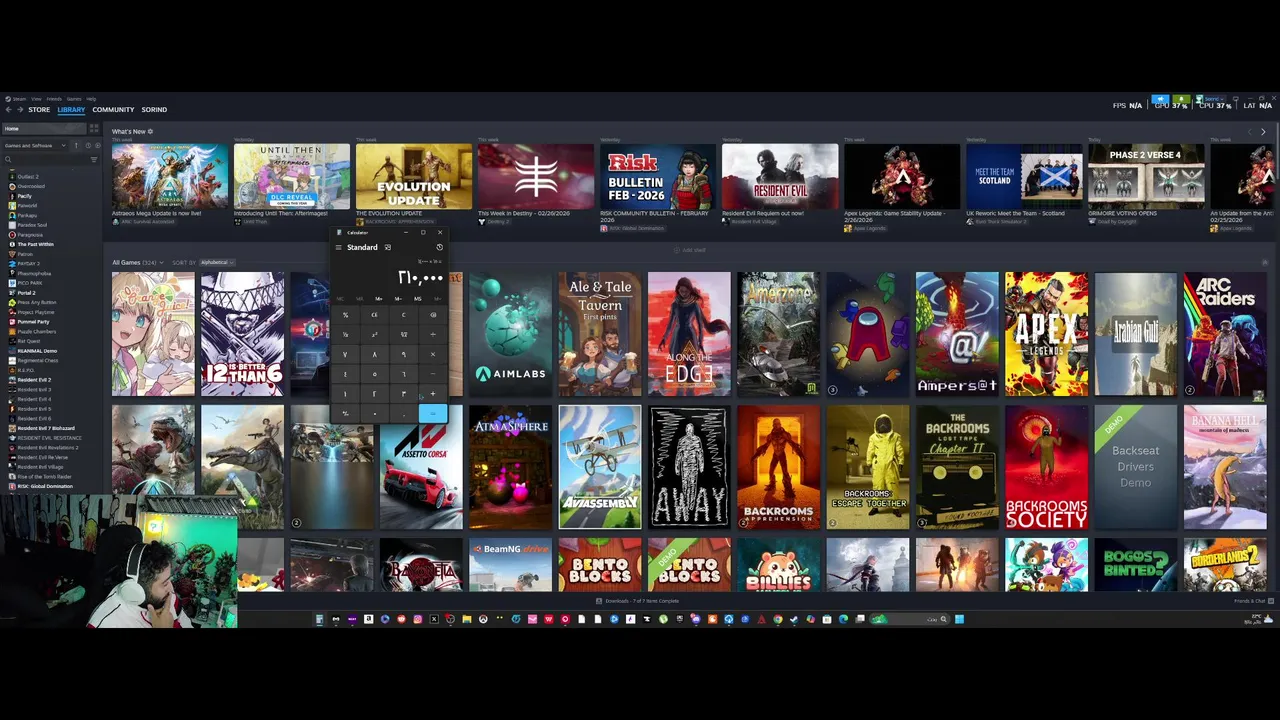This screenshot has width=1280, height=720.
Task: Open the Until Then Afterimages news thumbnail
Action: tap(292, 176)
